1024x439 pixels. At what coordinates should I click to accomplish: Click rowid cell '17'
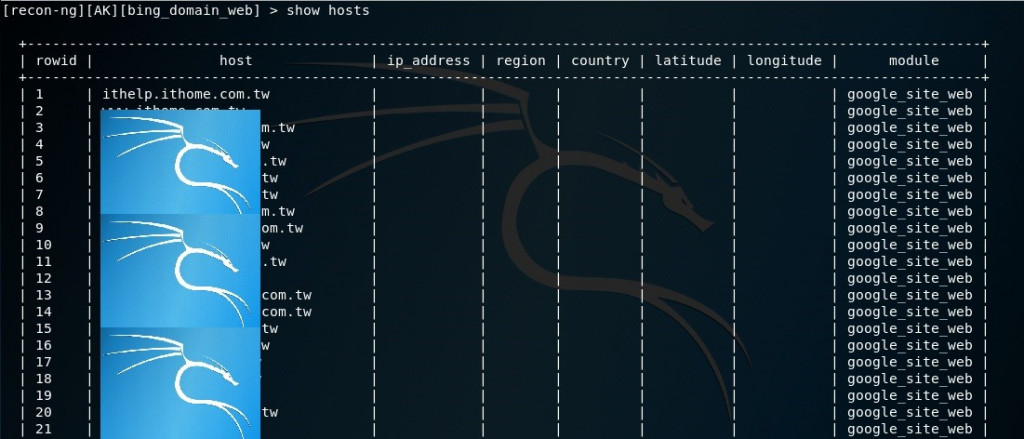(44, 362)
